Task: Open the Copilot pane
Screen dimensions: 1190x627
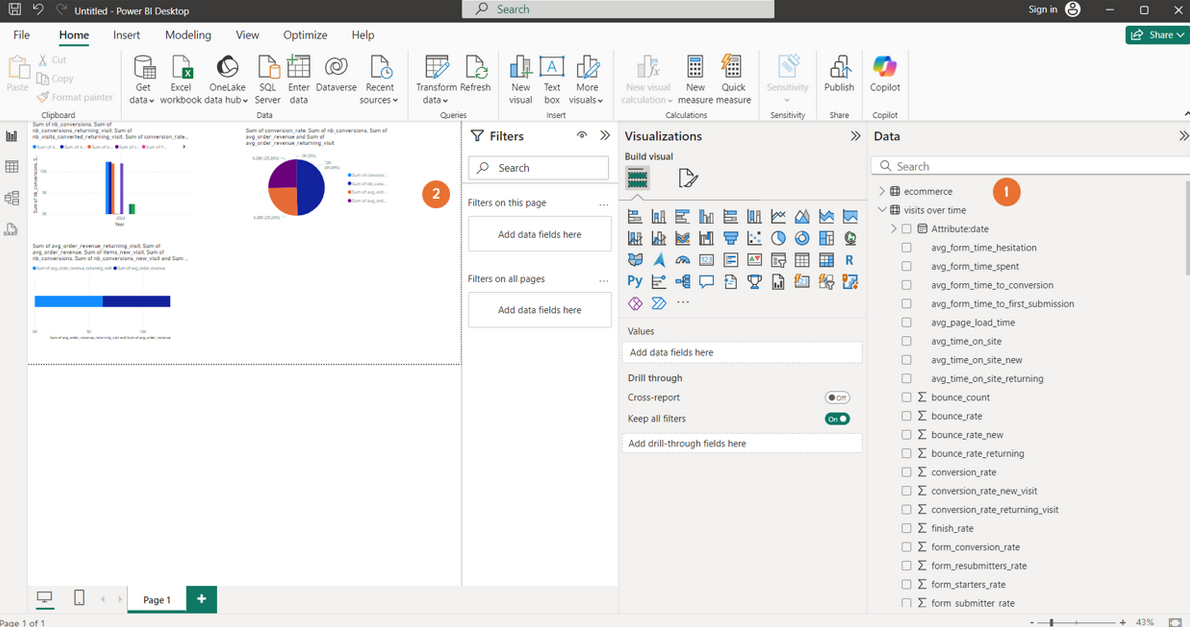Action: 885,68
